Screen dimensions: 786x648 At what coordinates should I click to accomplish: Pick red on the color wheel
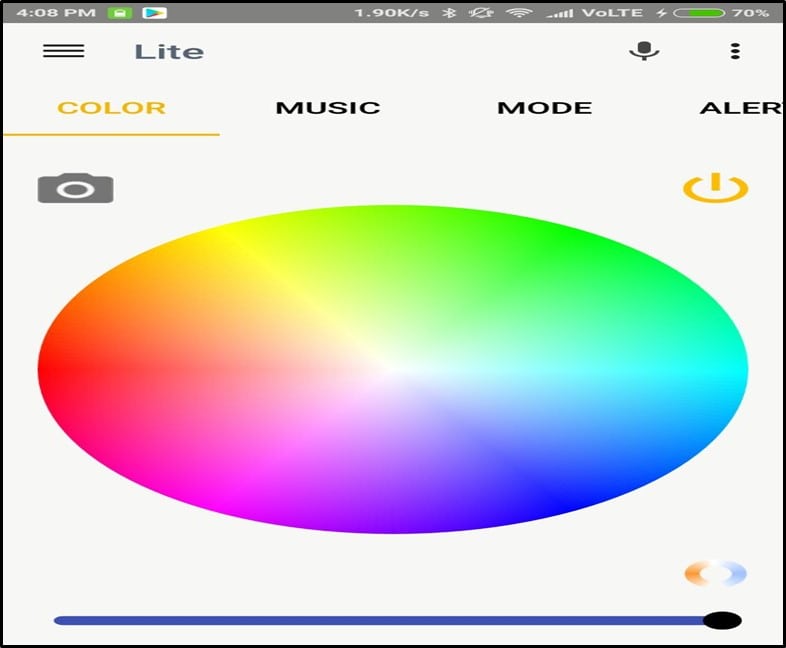(60, 370)
